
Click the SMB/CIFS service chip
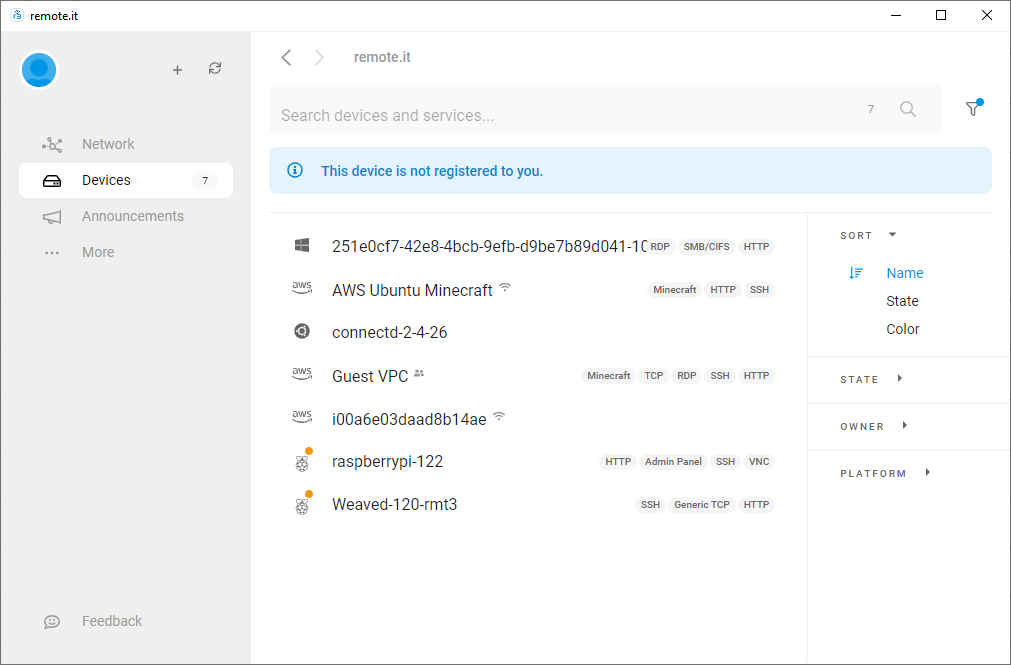(x=706, y=246)
